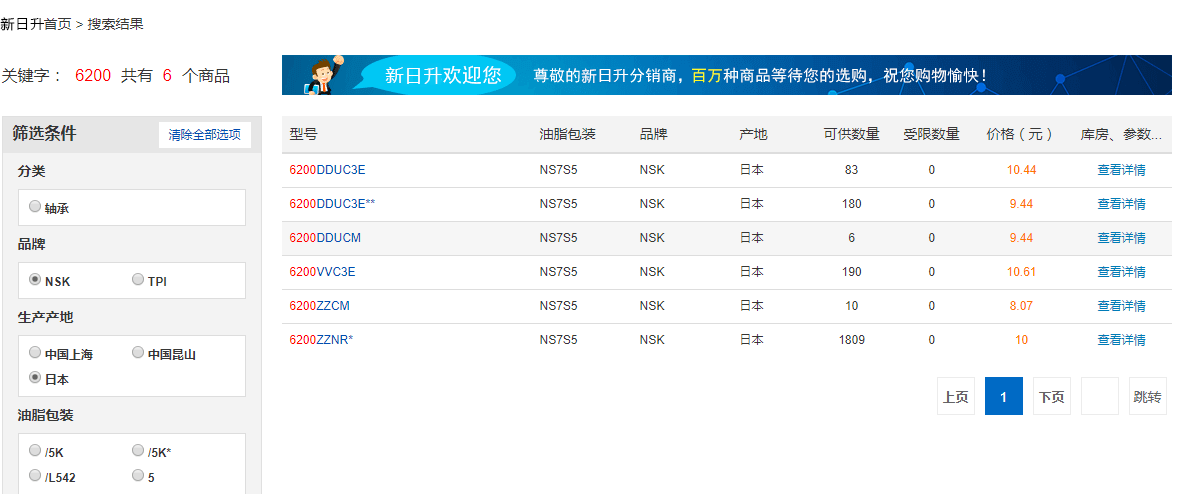This screenshot has height=494, width=1200.
Task: Select the /L542 grease packaging option
Action: pyautogui.click(x=35, y=476)
